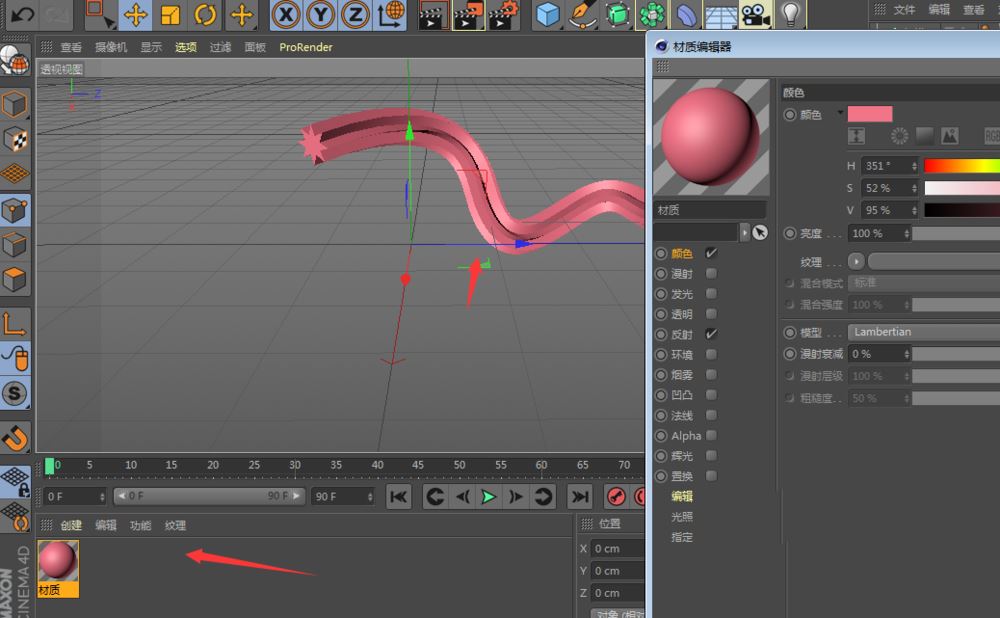Open the 过滤 viewport menu
The height and width of the screenshot is (618, 1000).
[220, 47]
